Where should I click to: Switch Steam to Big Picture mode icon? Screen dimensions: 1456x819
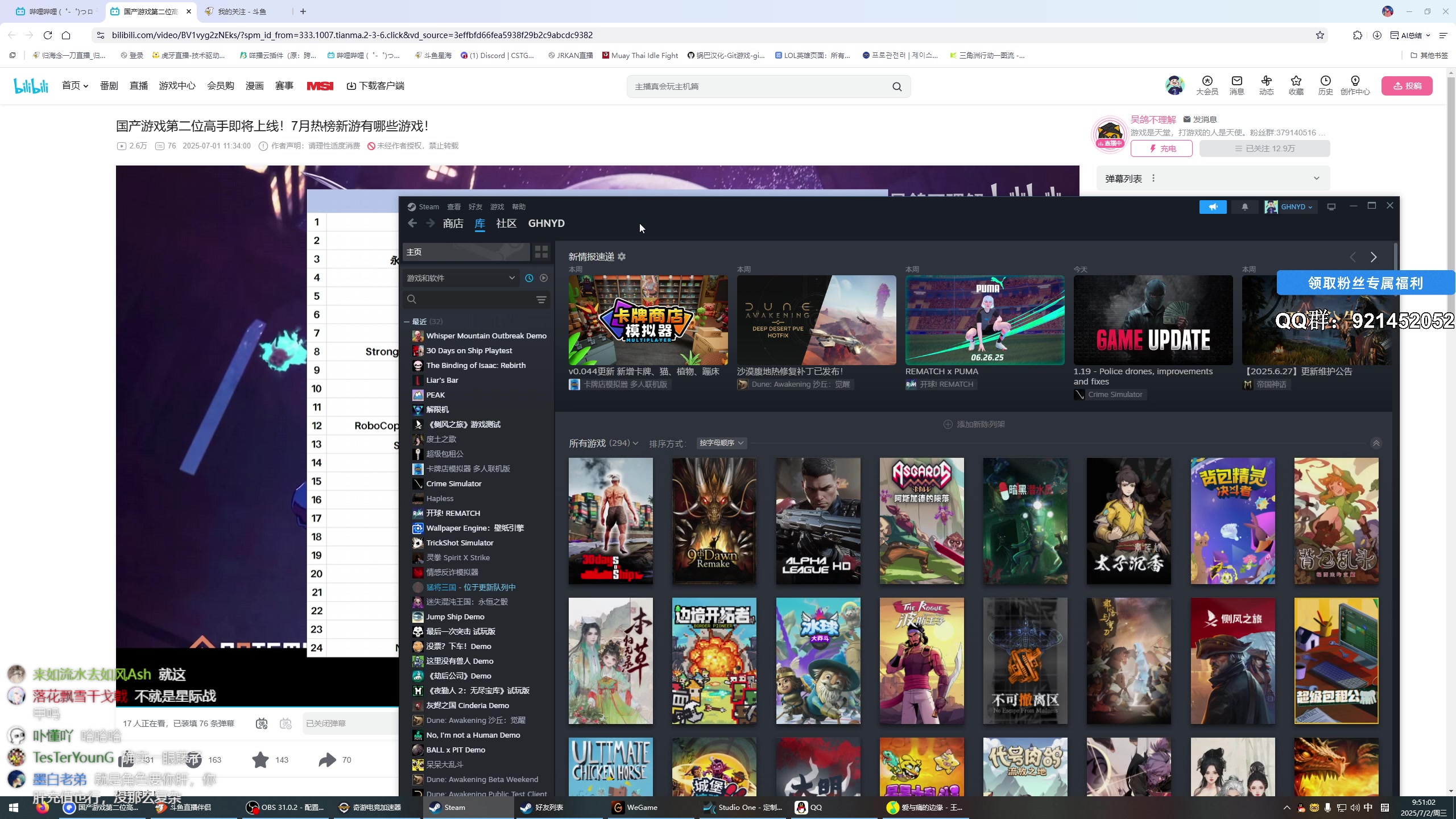point(1331,207)
